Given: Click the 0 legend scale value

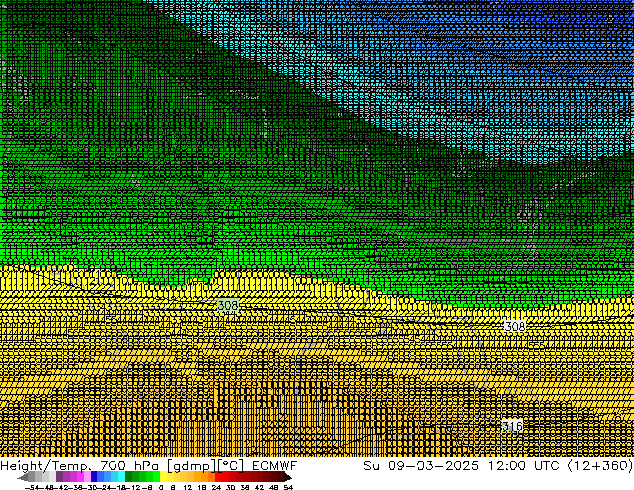Looking at the screenshot, I should (x=161, y=487).
